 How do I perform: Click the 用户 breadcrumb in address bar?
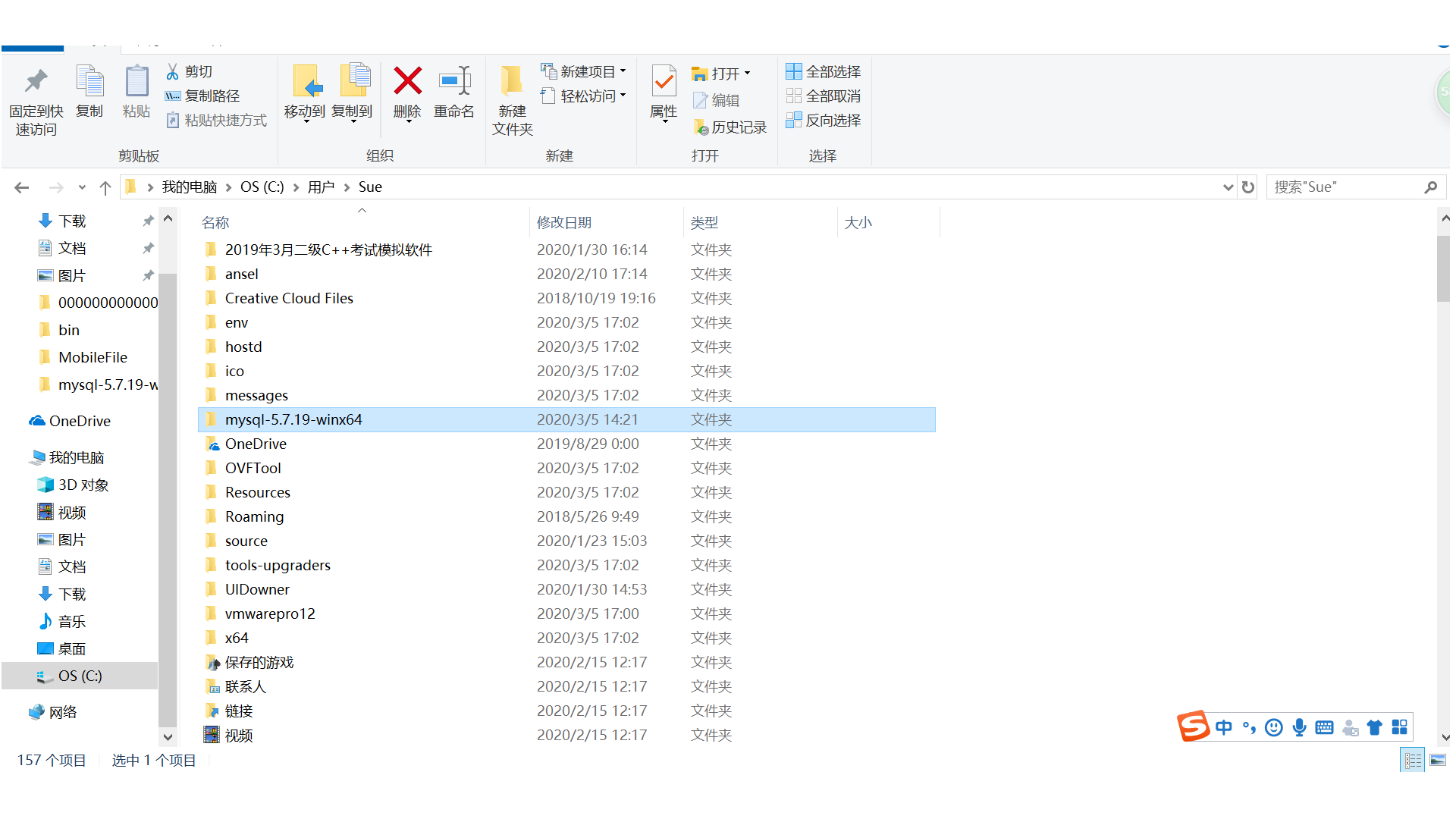tap(321, 187)
